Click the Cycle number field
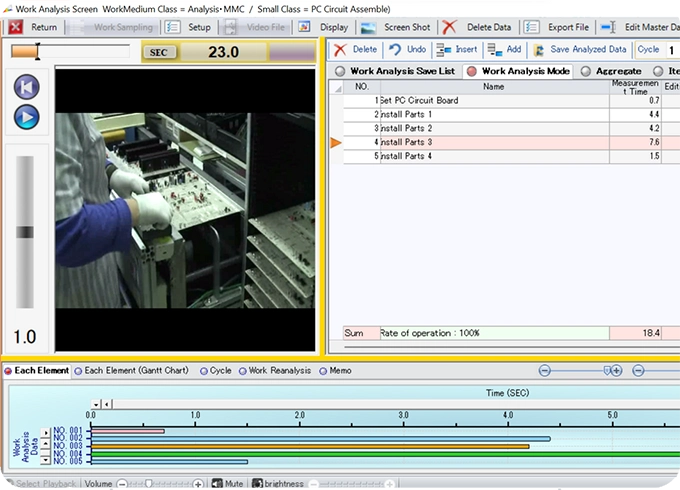Screen dimensions: 680x490 672,50
